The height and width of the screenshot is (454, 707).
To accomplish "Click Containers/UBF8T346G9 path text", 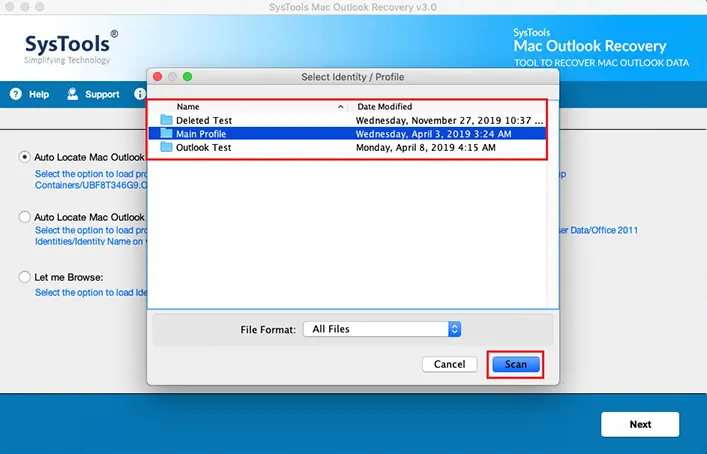I will (91, 185).
